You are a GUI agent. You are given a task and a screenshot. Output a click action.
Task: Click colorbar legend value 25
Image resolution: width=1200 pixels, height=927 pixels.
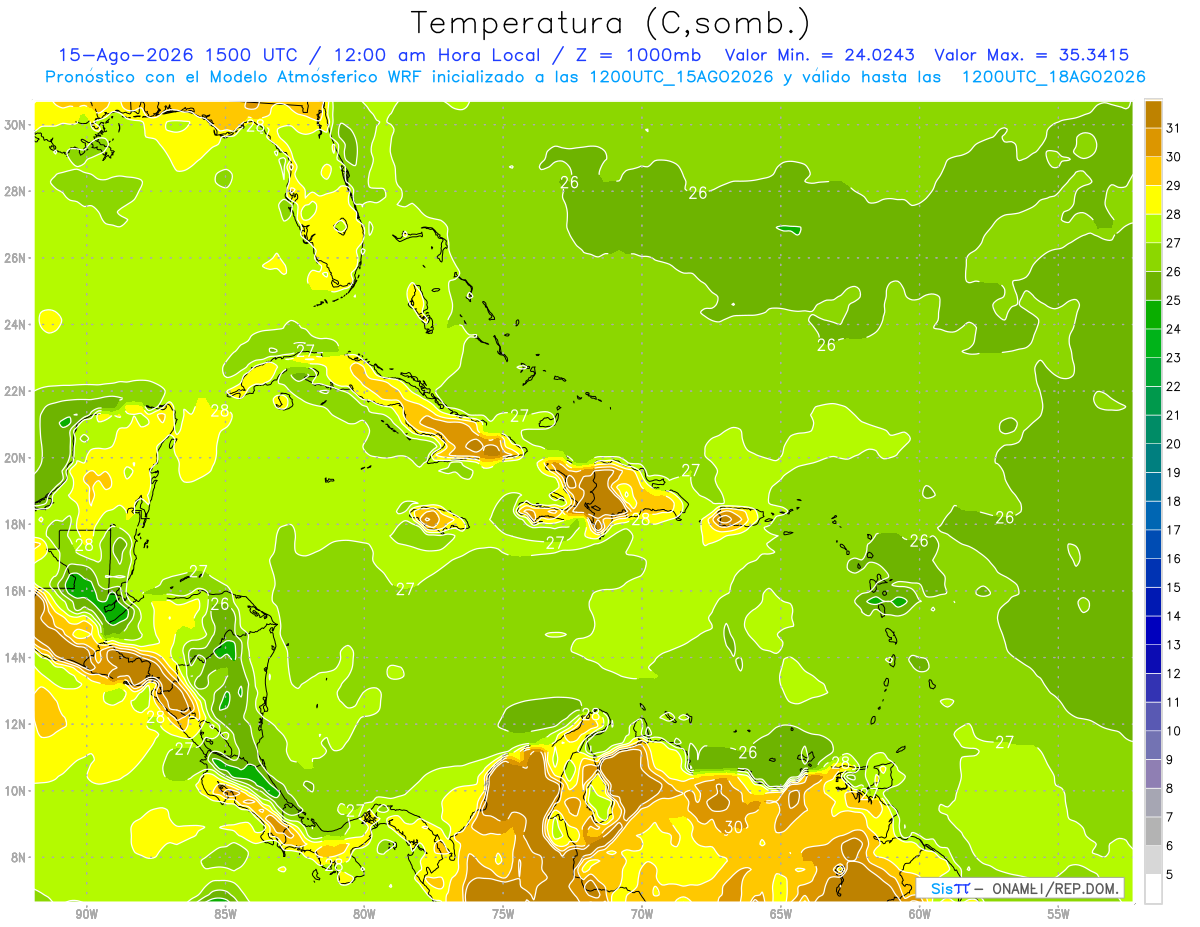[1174, 300]
